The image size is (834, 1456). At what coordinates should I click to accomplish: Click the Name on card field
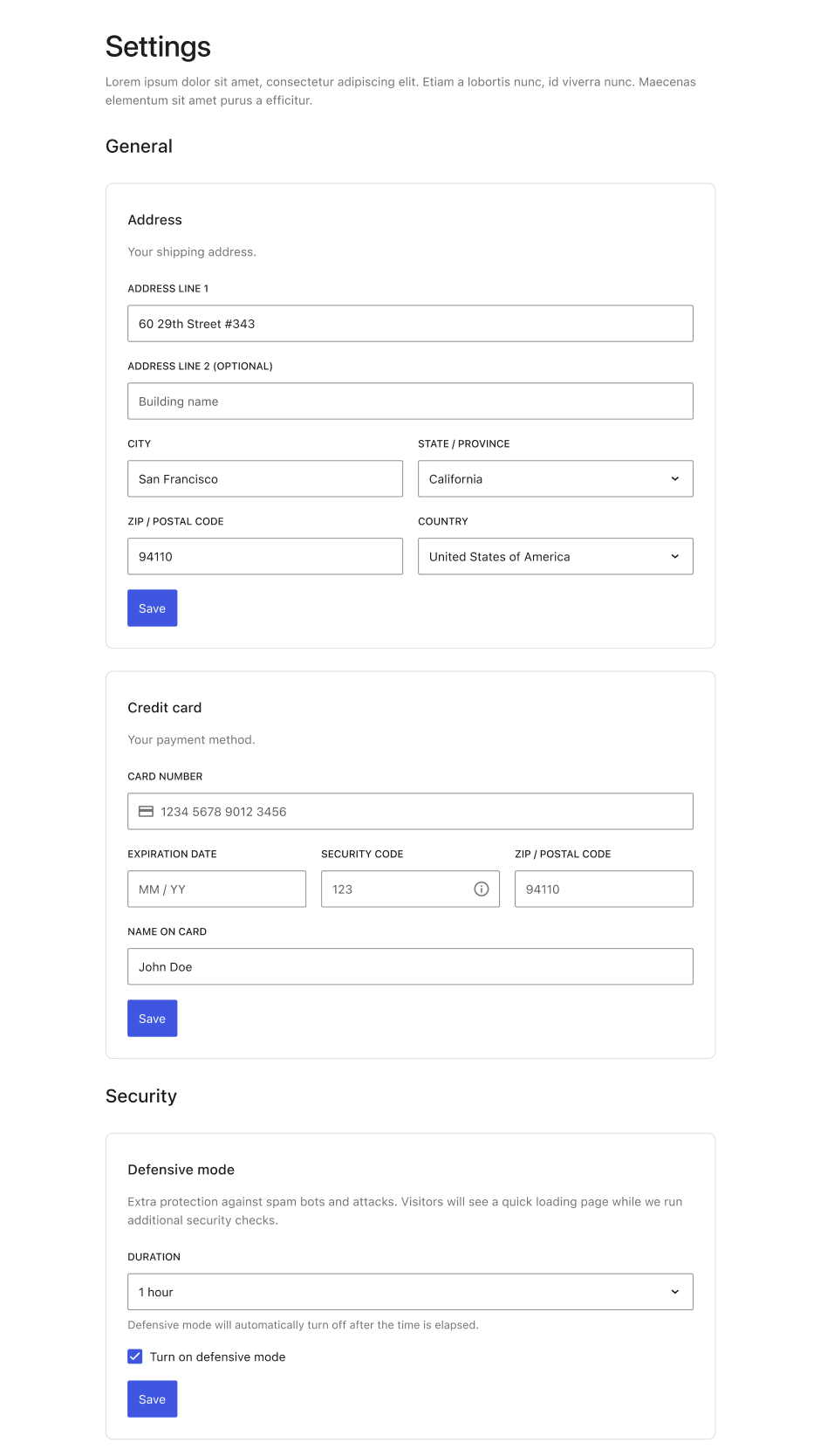point(410,966)
